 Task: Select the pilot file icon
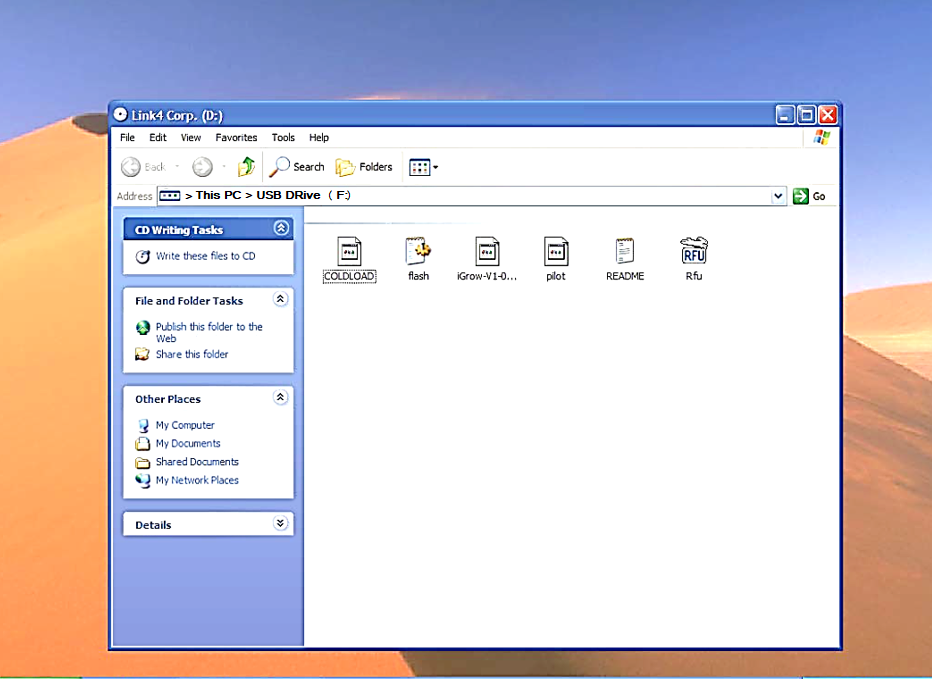556,252
